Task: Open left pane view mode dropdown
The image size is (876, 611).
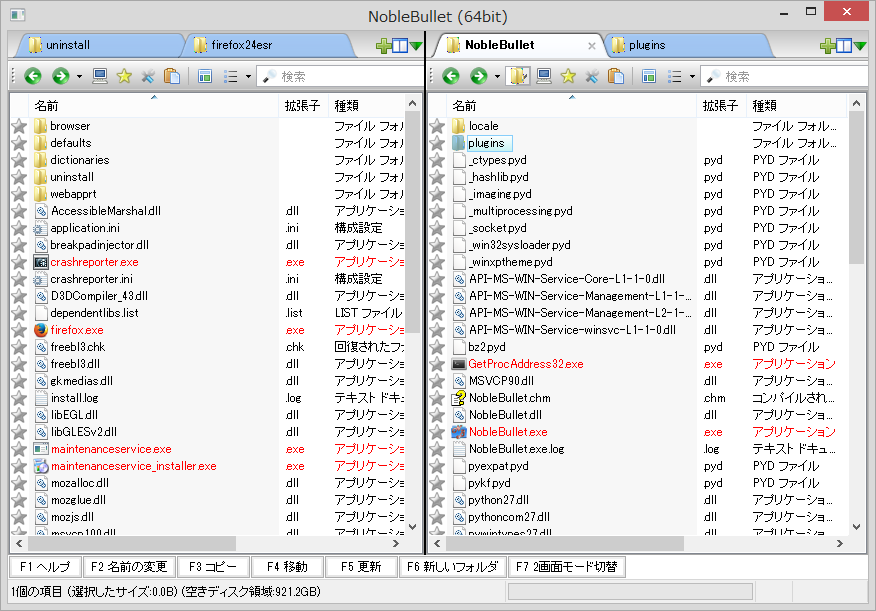Action: pyautogui.click(x=248, y=77)
